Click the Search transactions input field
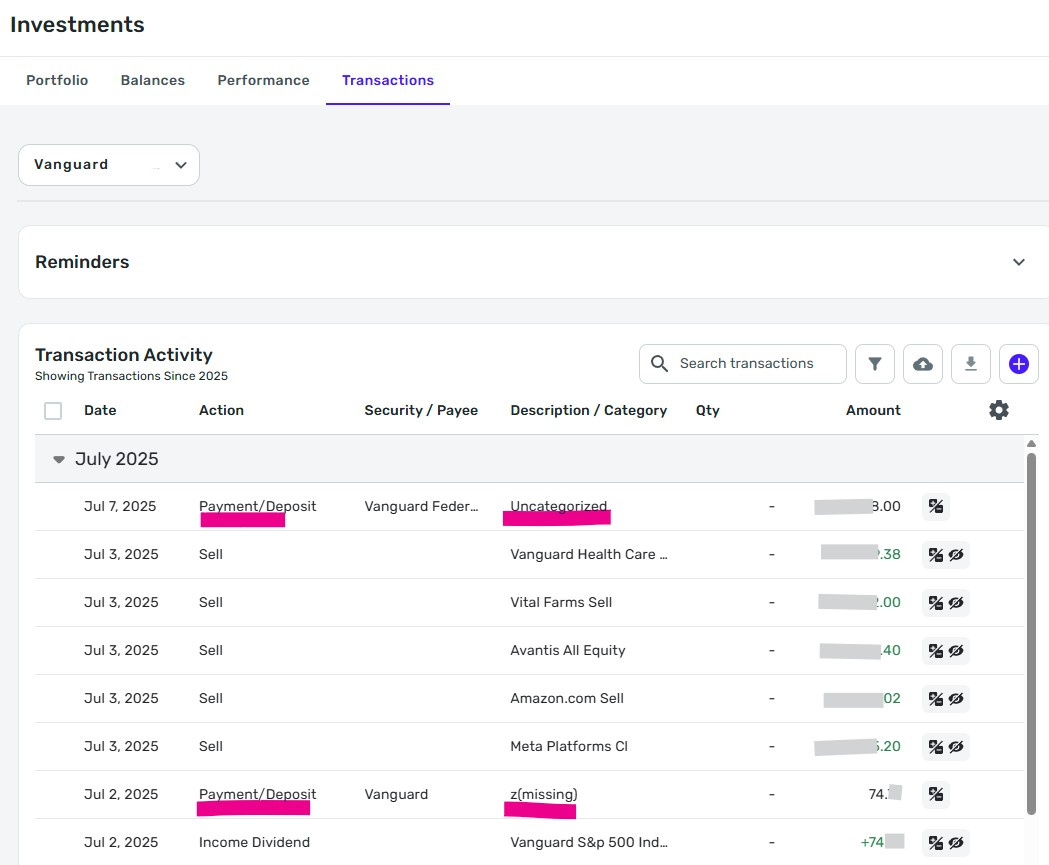 tap(755, 364)
